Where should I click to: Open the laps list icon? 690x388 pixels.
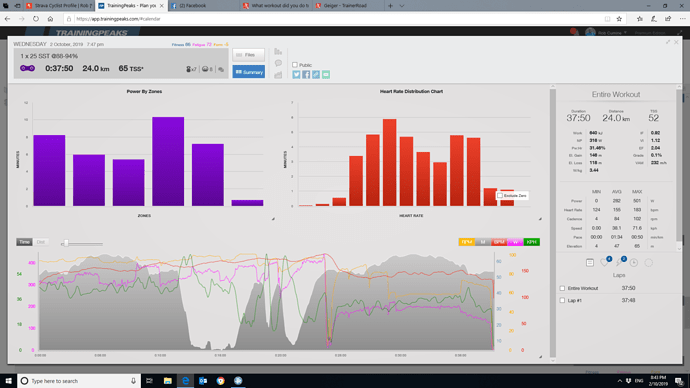point(590,263)
